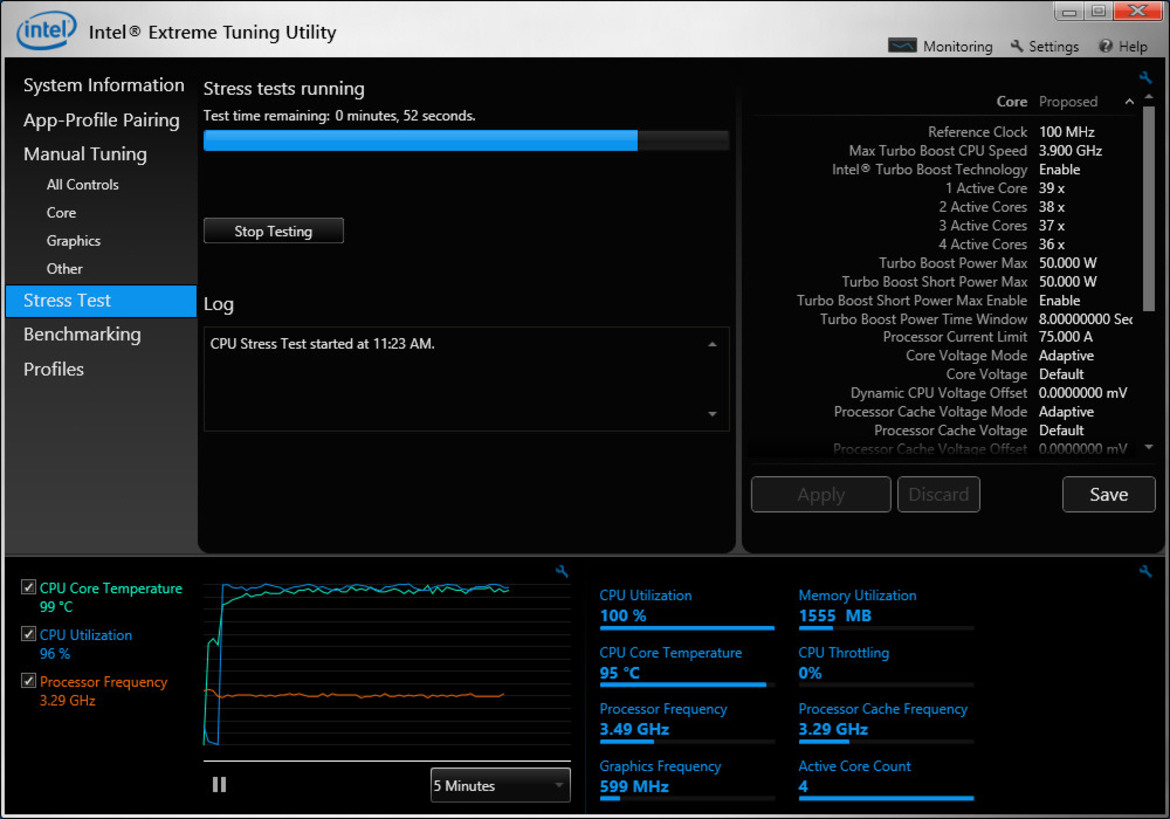1170x819 pixels.
Task: Click Core Voltage Mode Adaptive value
Action: point(1066,356)
